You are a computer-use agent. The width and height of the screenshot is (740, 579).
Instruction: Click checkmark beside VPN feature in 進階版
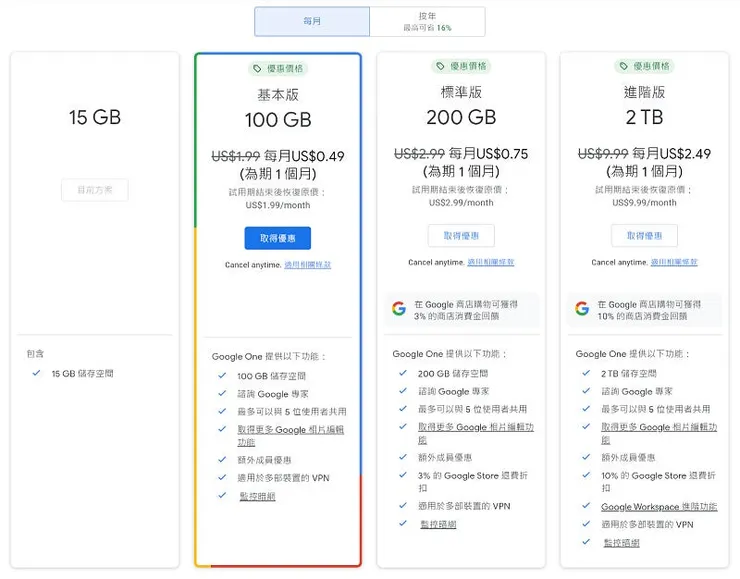(x=586, y=523)
